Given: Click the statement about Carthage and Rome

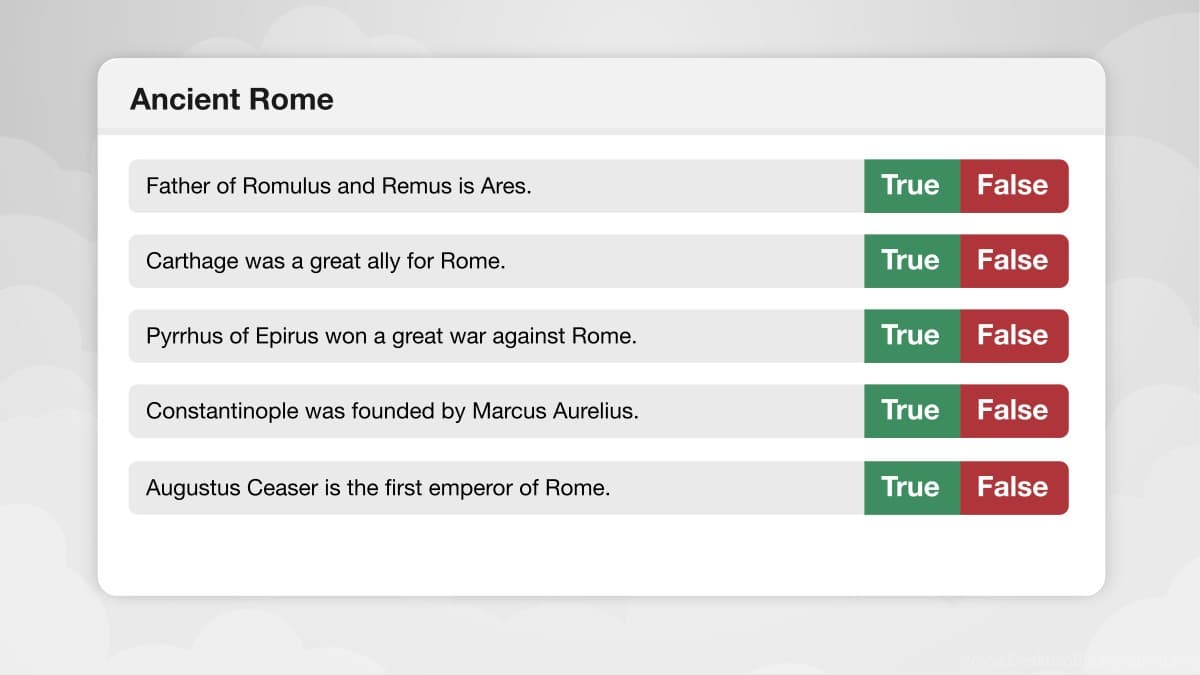Looking at the screenshot, I should [326, 261].
